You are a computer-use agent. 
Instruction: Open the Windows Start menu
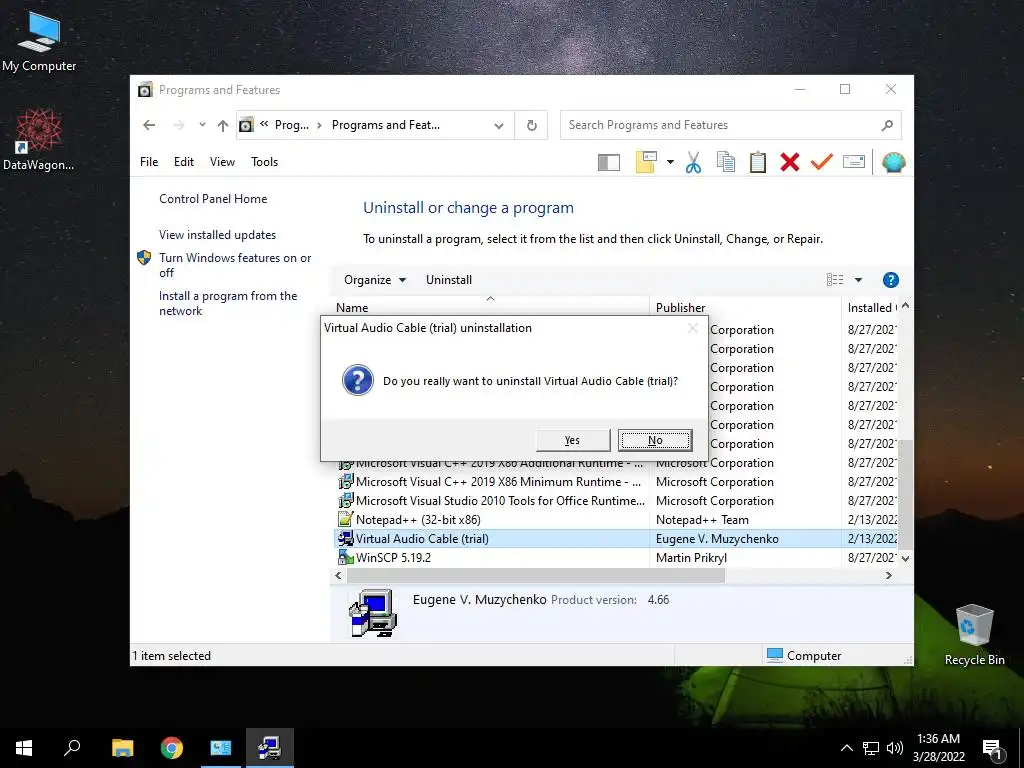click(x=24, y=748)
